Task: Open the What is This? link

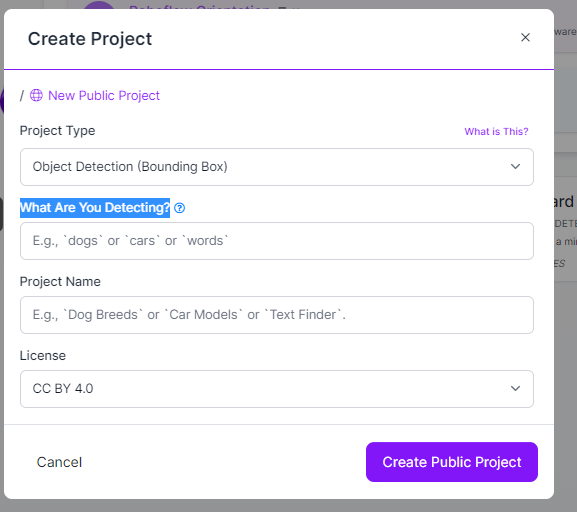Action: [496, 131]
